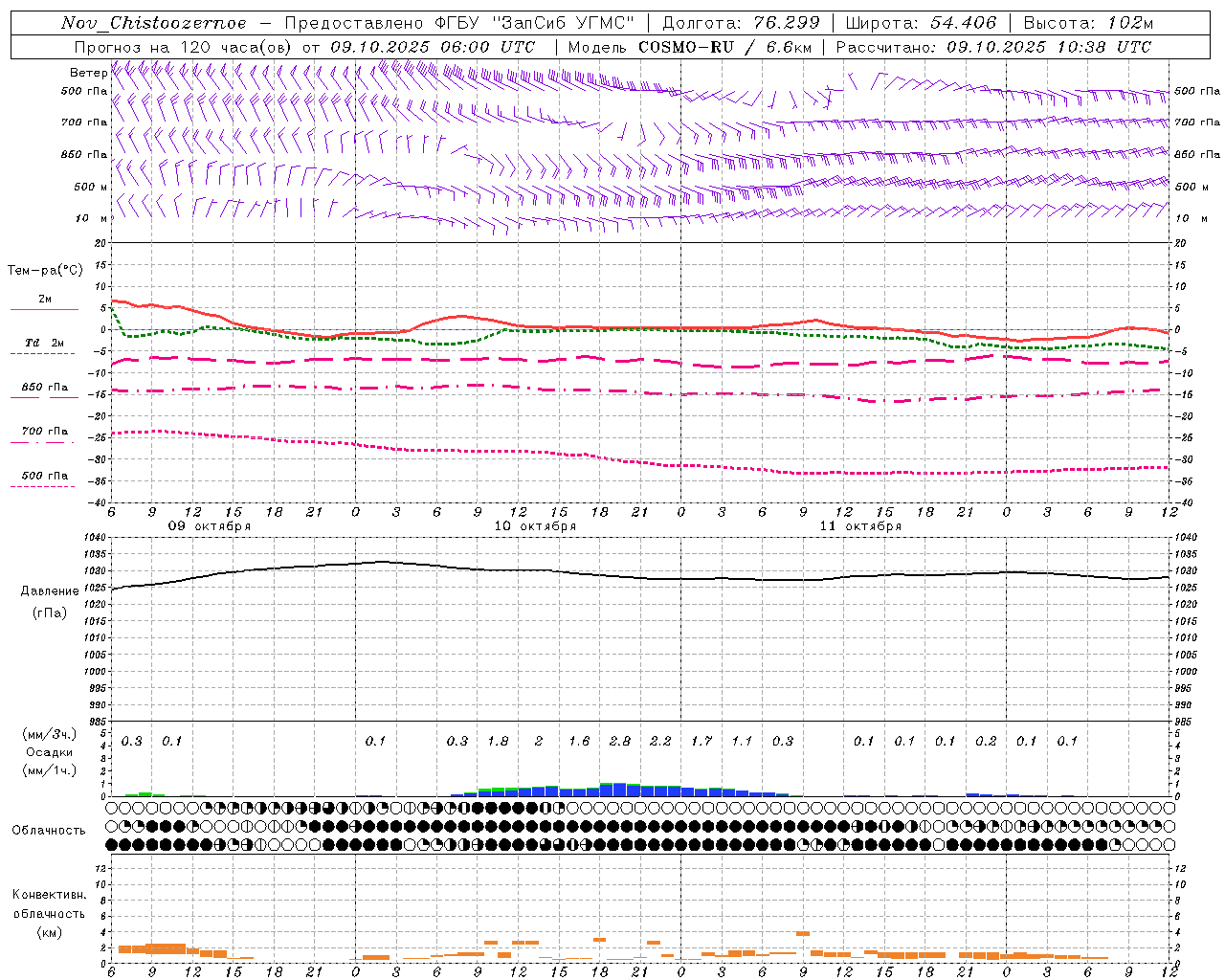Viewport: 1225px width, 980px height.
Task: Click the Давление pressure label
Action: point(50,591)
